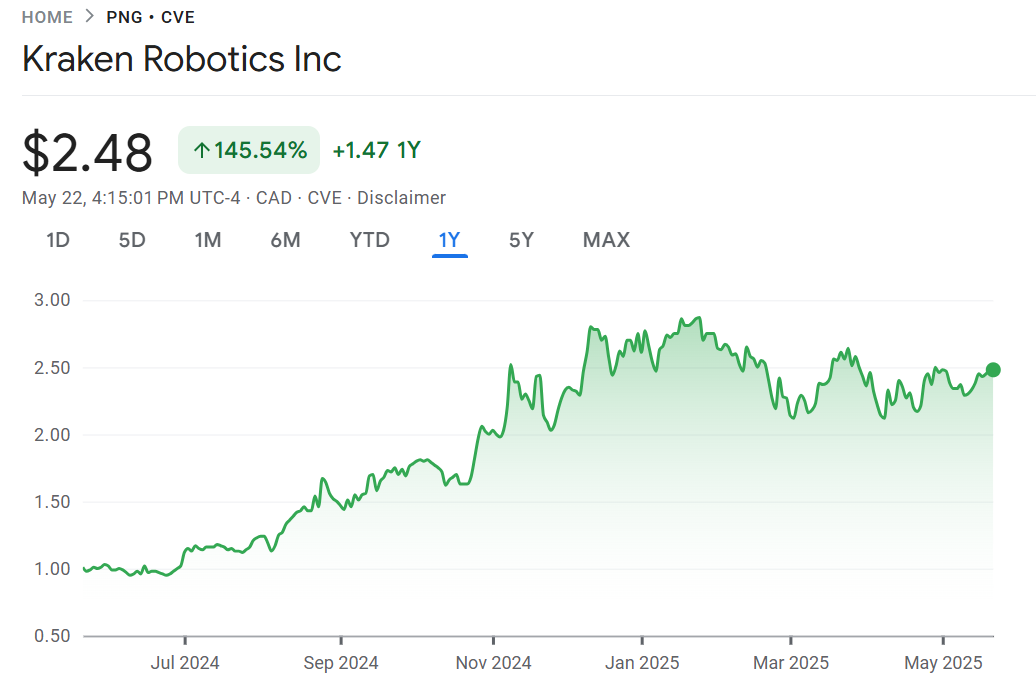Select the 1D time range tab

coord(58,240)
